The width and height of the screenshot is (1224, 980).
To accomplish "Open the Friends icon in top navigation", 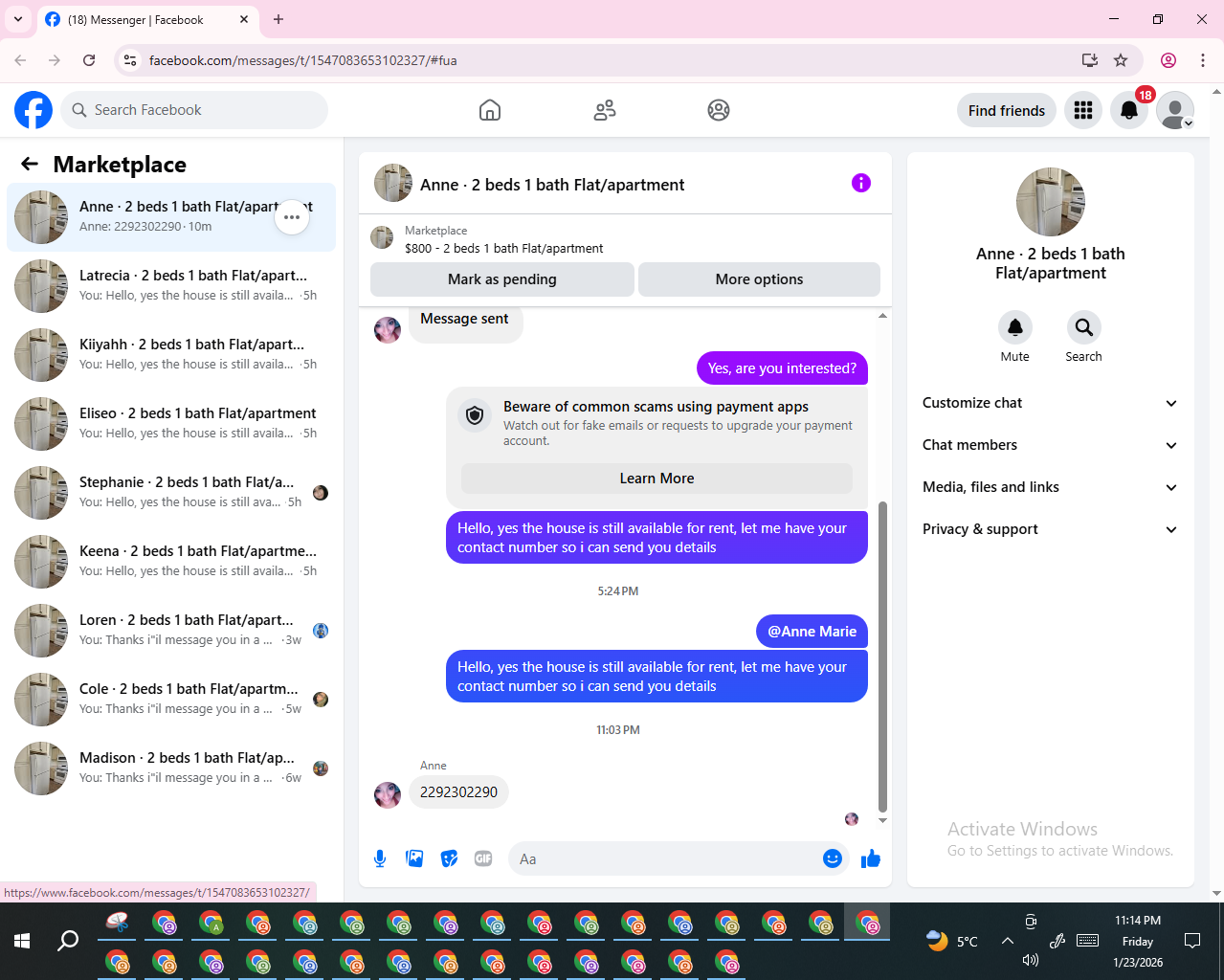I will point(605,110).
